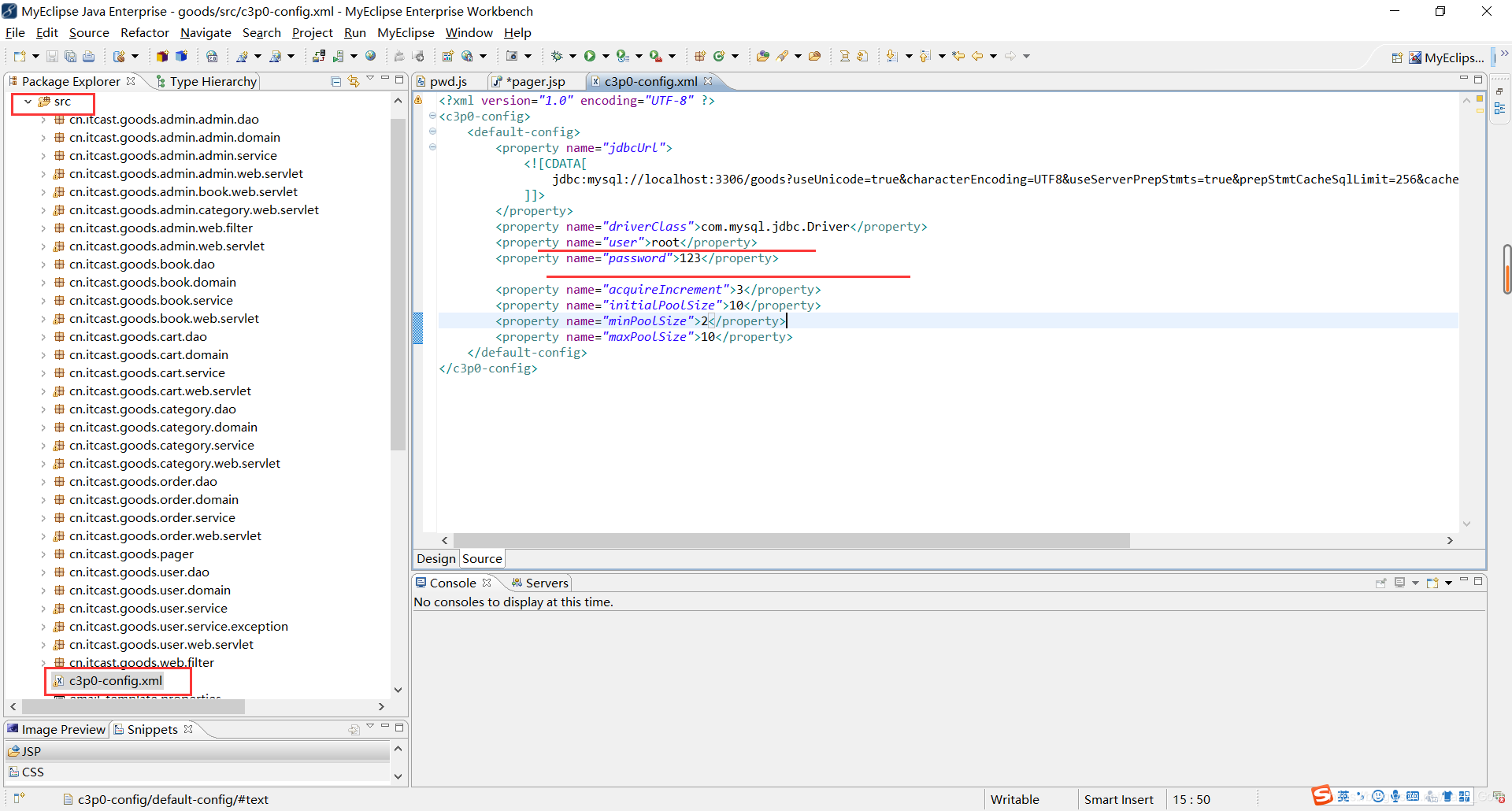Switch to the *pager.jsp editor tab

tap(535, 81)
